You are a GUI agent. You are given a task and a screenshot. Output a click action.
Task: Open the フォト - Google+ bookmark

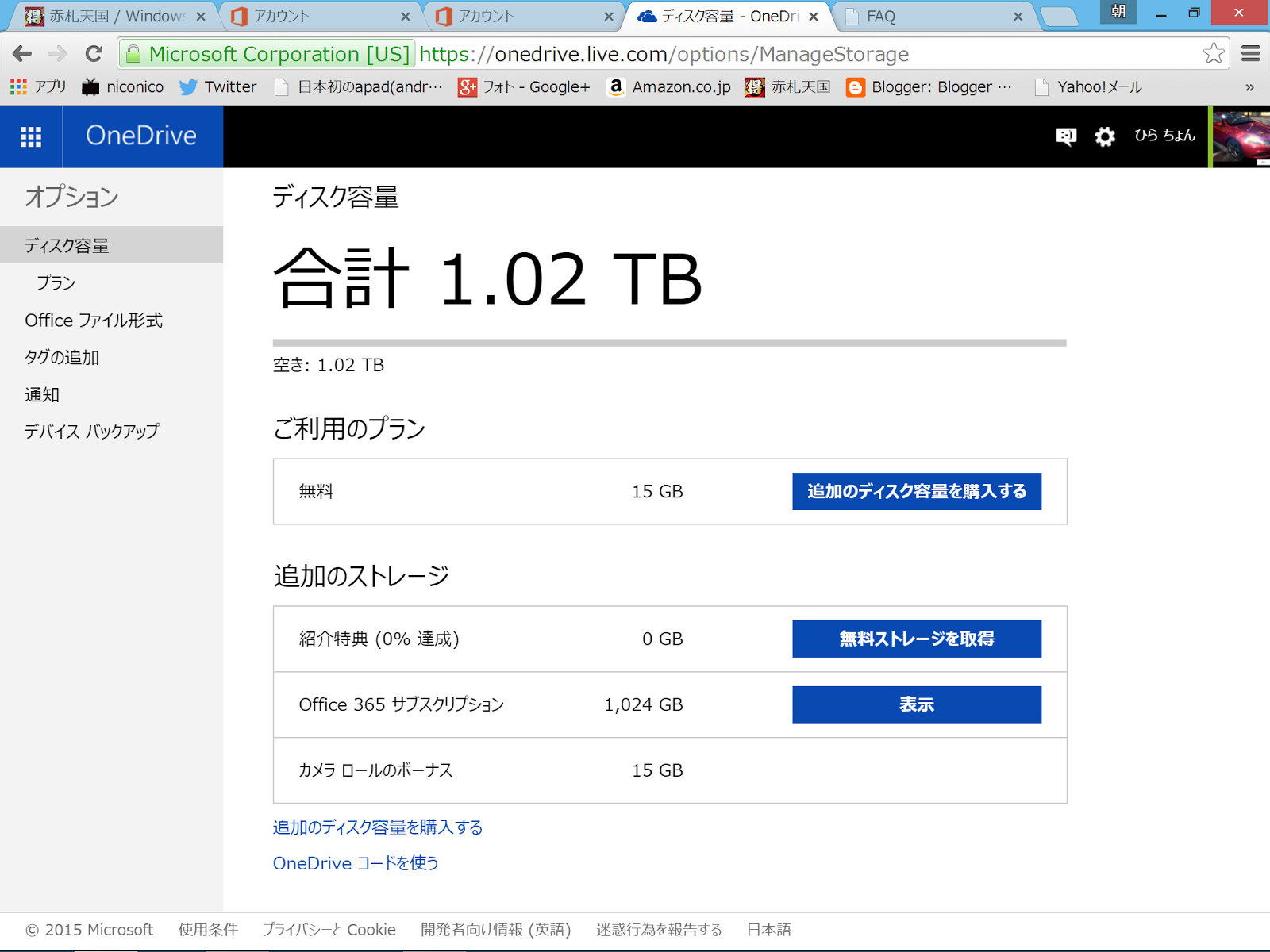pyautogui.click(x=524, y=87)
